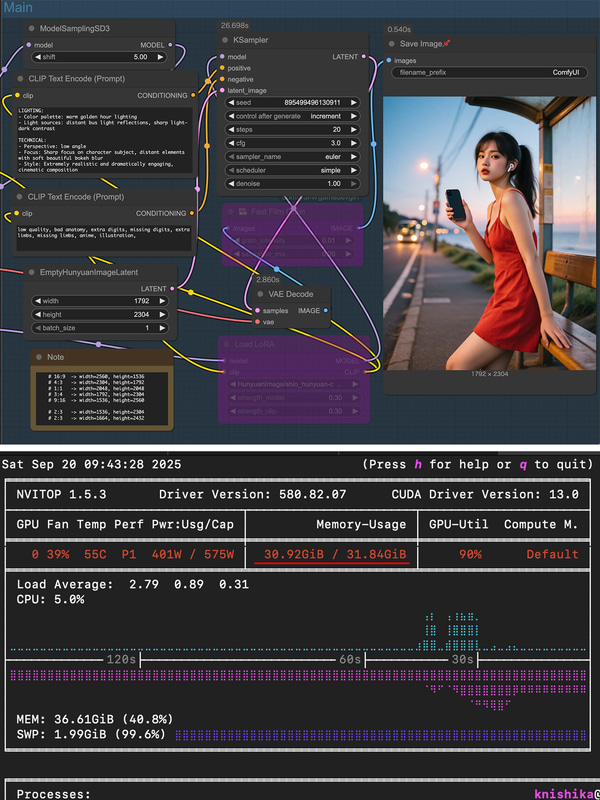Click the KSampler latent_image input port
The image size is (600, 800).
pyautogui.click(x=222, y=90)
